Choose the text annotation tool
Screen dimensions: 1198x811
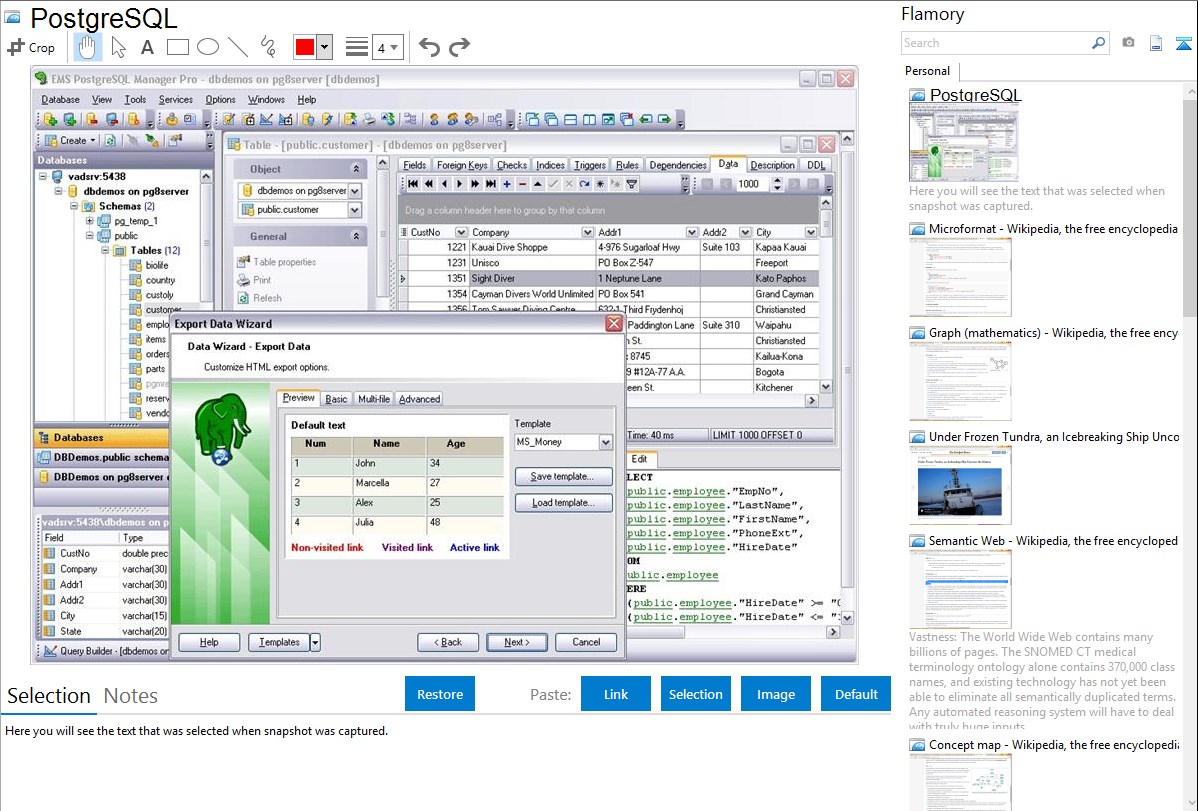147,47
